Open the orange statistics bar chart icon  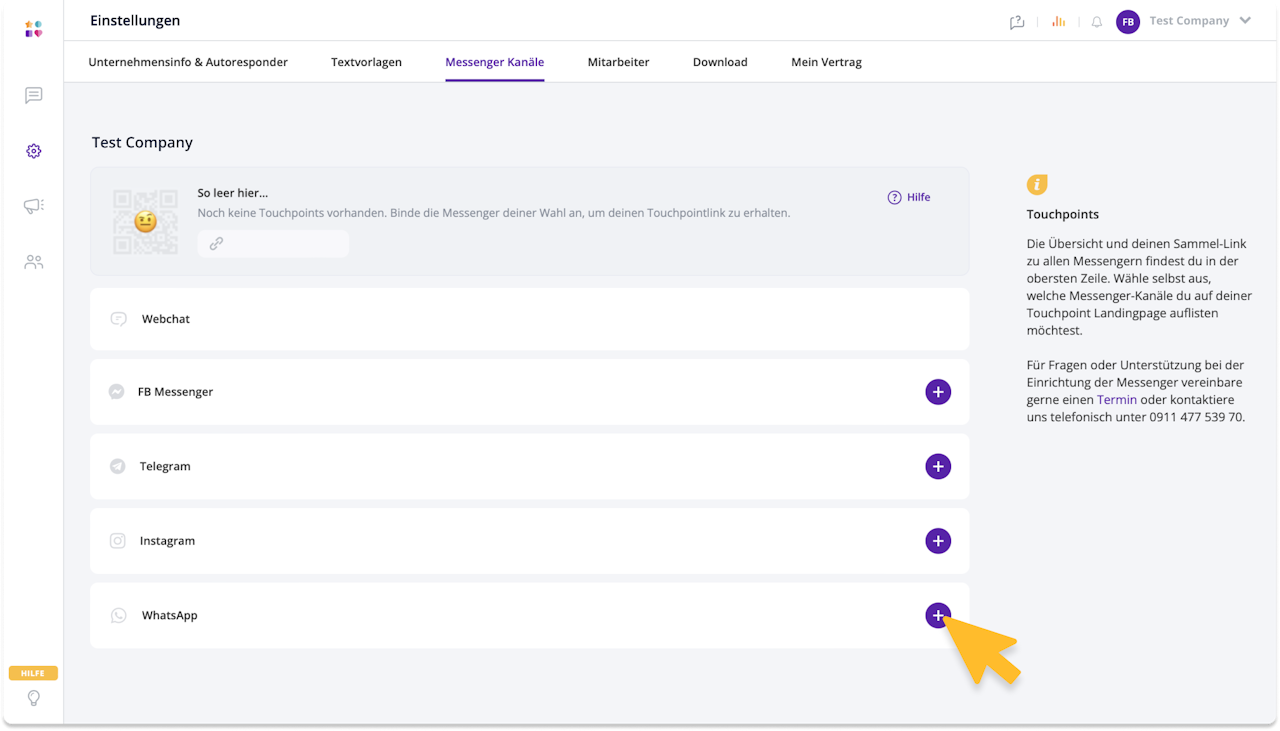[1058, 21]
